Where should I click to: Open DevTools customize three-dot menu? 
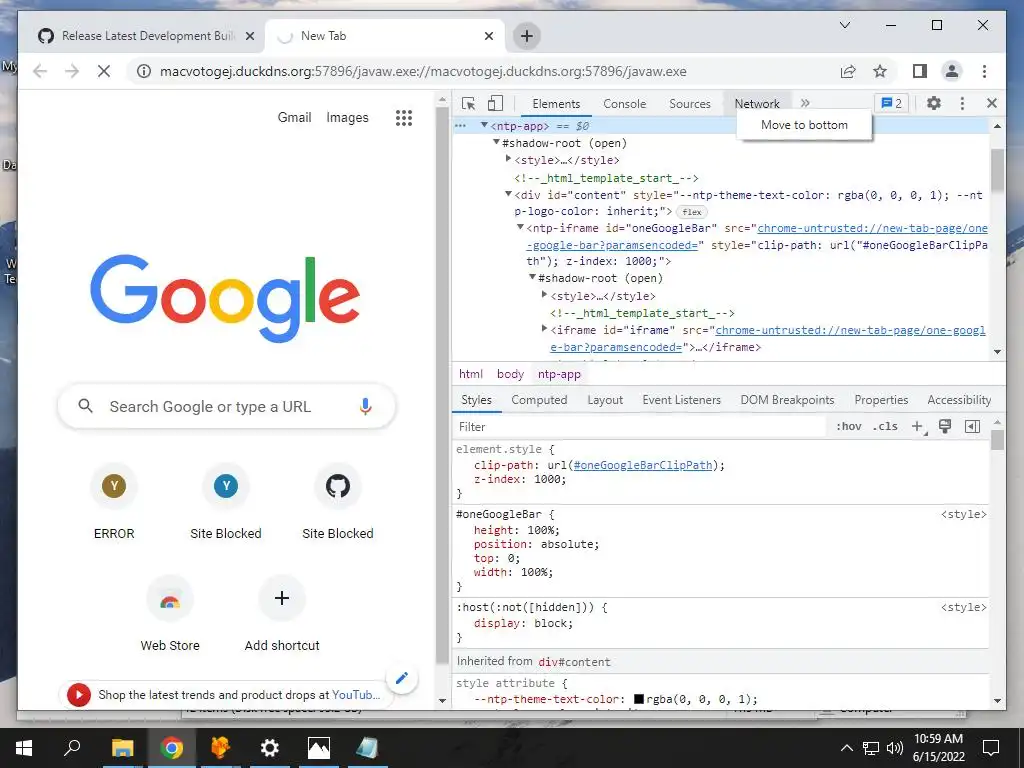click(962, 103)
